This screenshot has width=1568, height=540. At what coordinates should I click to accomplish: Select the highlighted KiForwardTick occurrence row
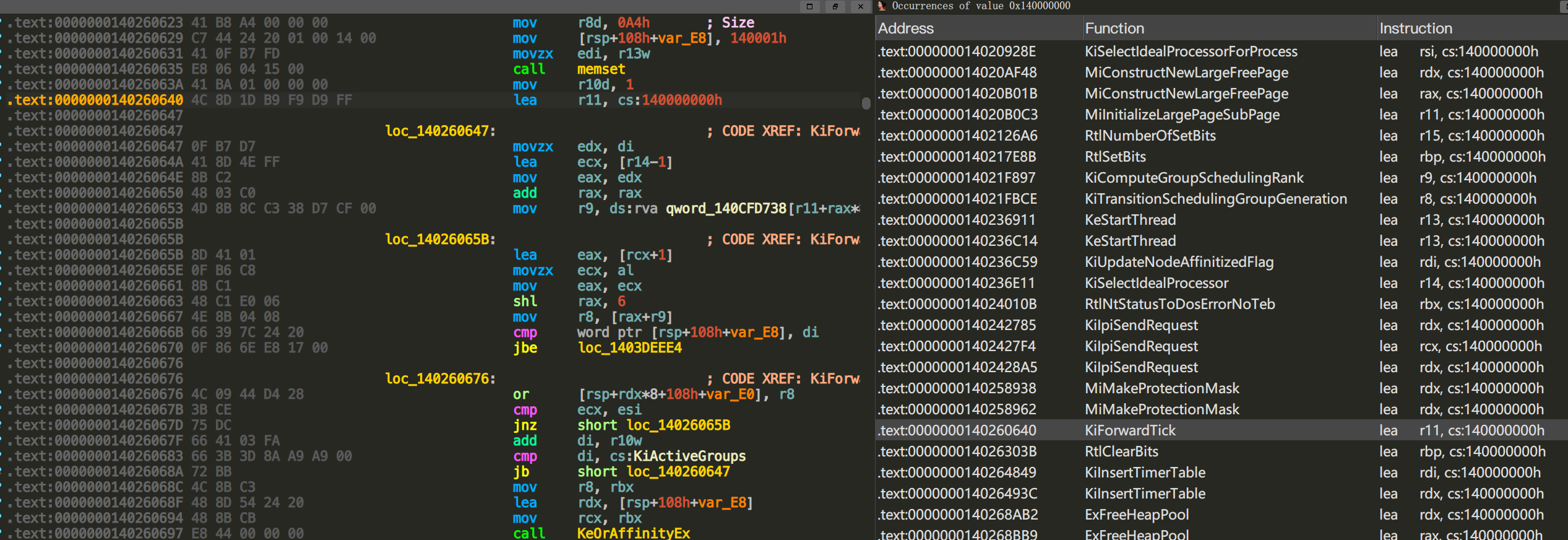pyautogui.click(x=1221, y=430)
